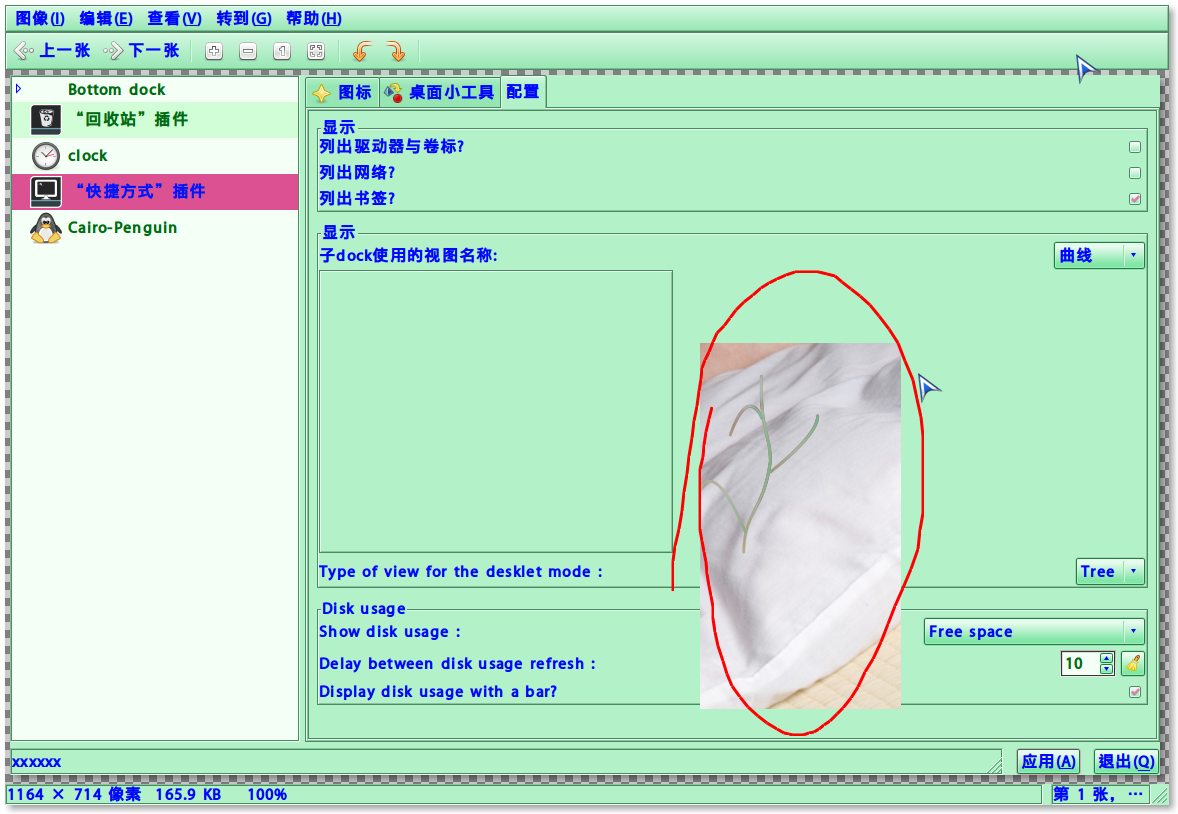Click the Disk usage group heading
This screenshot has width=1178, height=814.
(364, 609)
